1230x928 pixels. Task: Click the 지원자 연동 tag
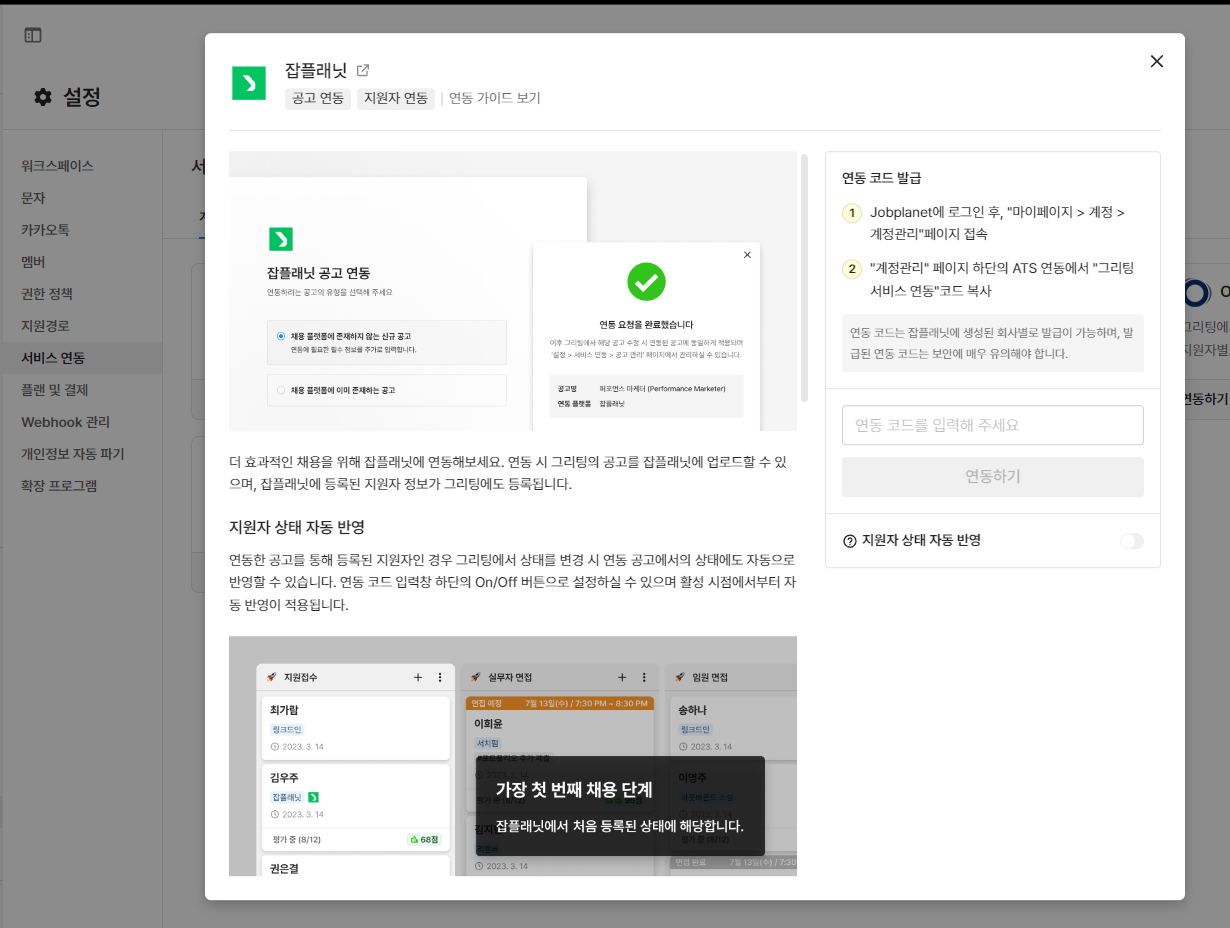(x=396, y=98)
